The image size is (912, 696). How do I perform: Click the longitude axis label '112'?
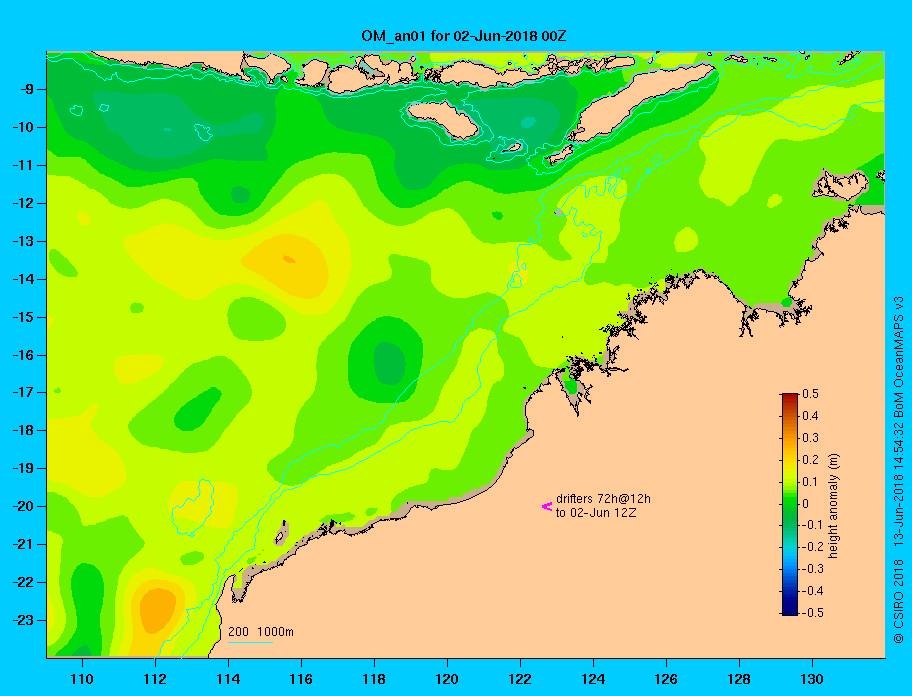[x=155, y=679]
